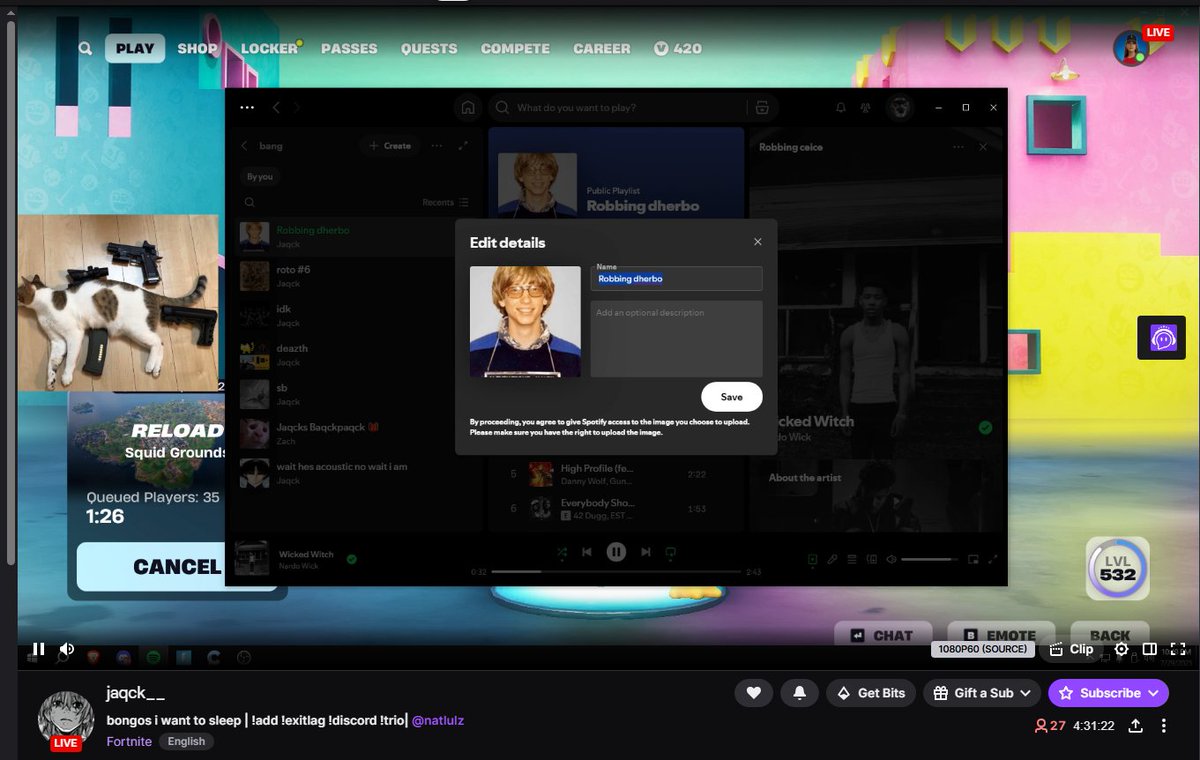This screenshot has height=760, width=1200.
Task: Skip to next track in Spotify
Action: [x=646, y=552]
